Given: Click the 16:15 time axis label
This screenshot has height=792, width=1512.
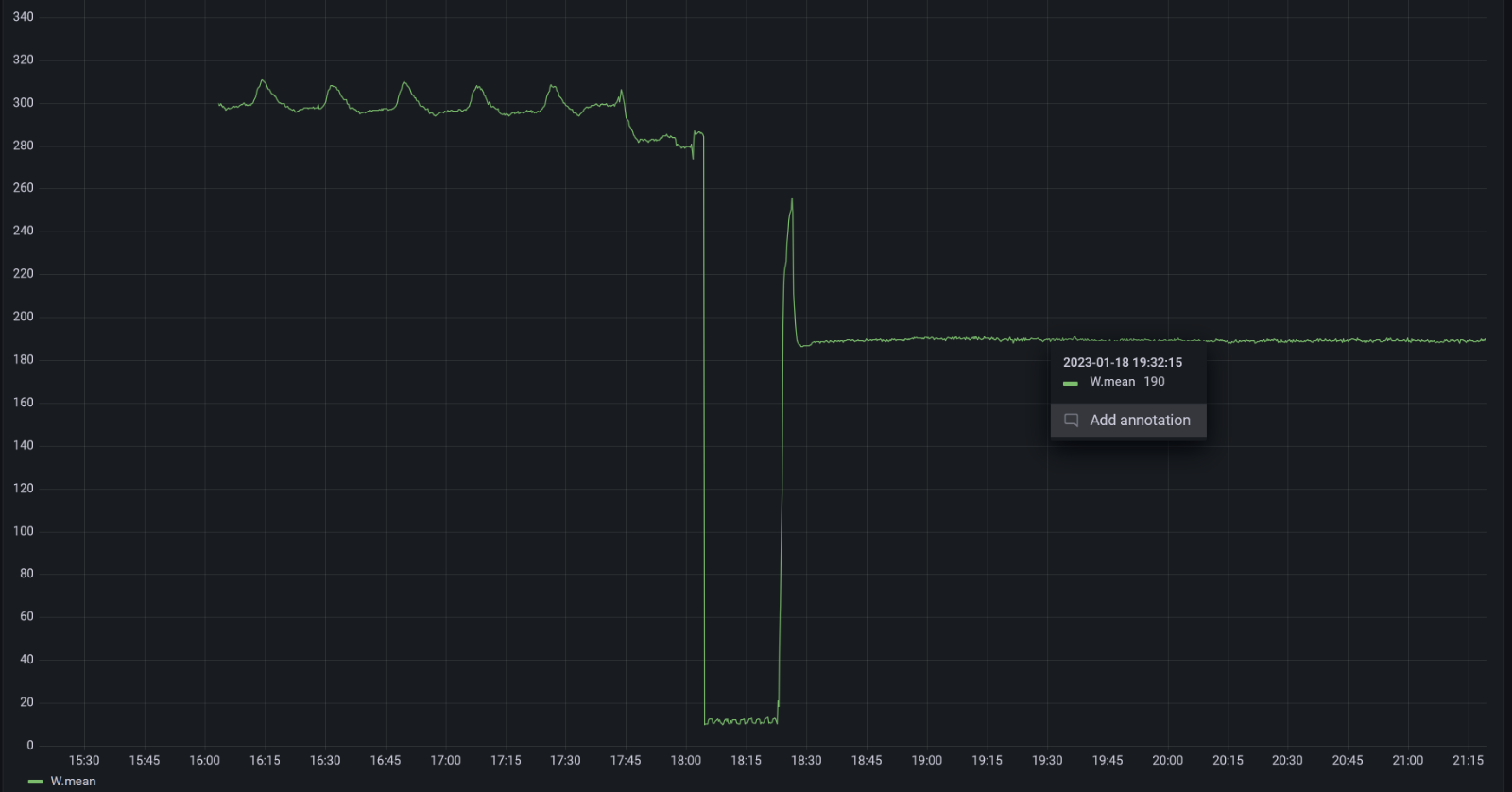Looking at the screenshot, I should click(265, 760).
